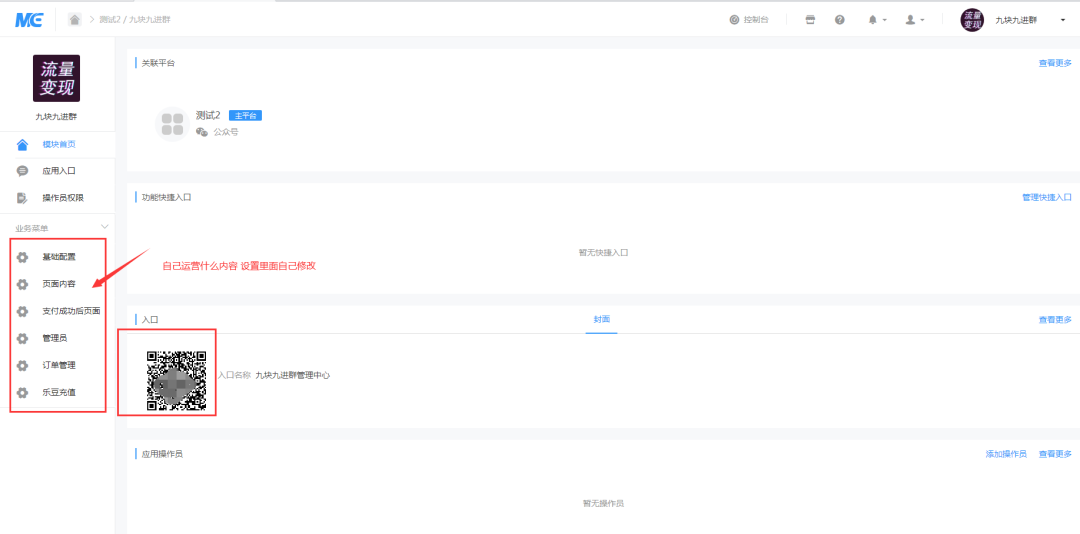Expand the bell notification dropdown caret
The width and height of the screenshot is (1080, 534).
884,21
